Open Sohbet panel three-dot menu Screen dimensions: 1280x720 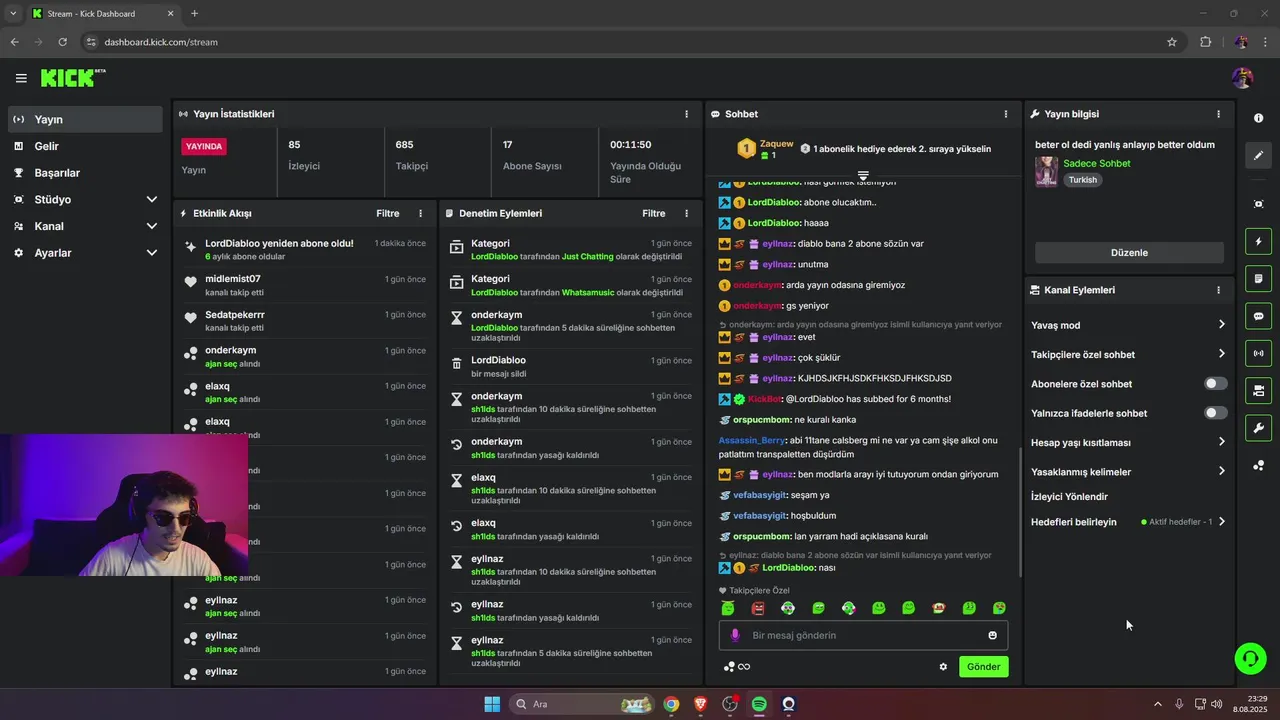point(1006,114)
